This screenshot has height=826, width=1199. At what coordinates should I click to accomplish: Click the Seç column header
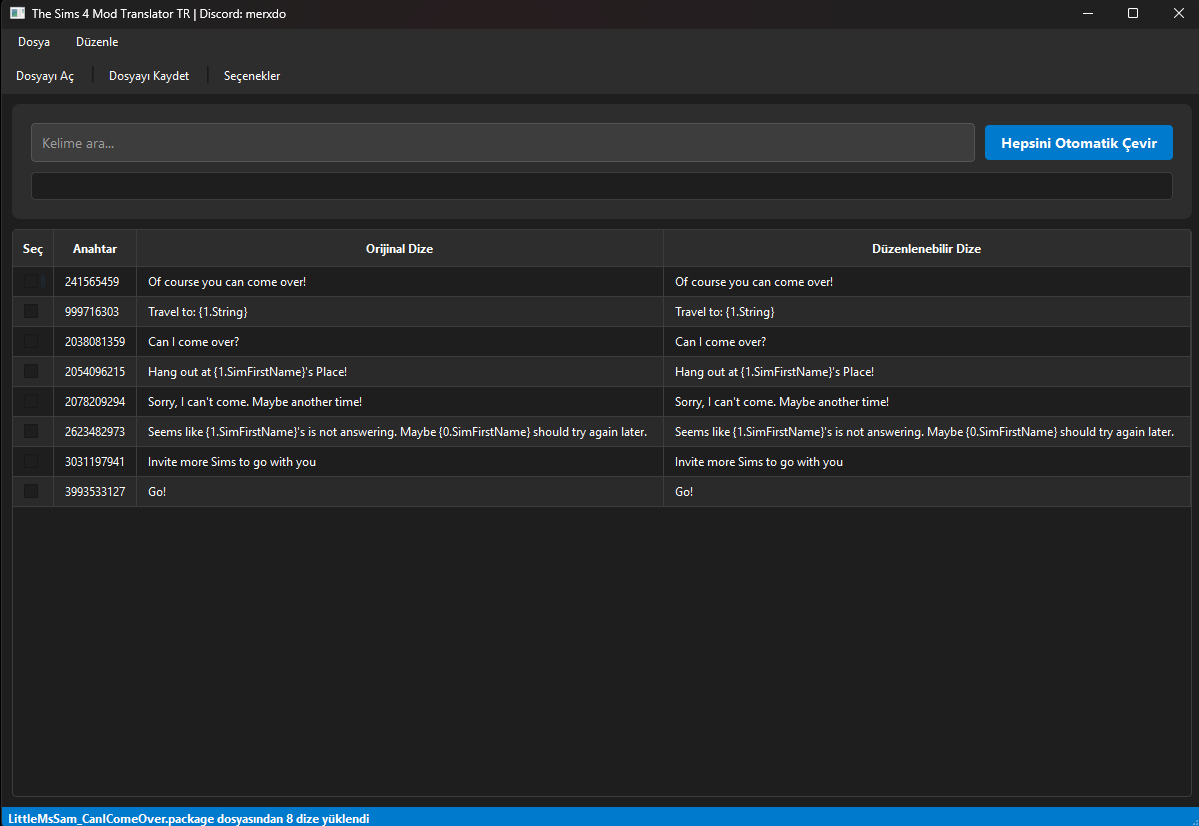33,249
